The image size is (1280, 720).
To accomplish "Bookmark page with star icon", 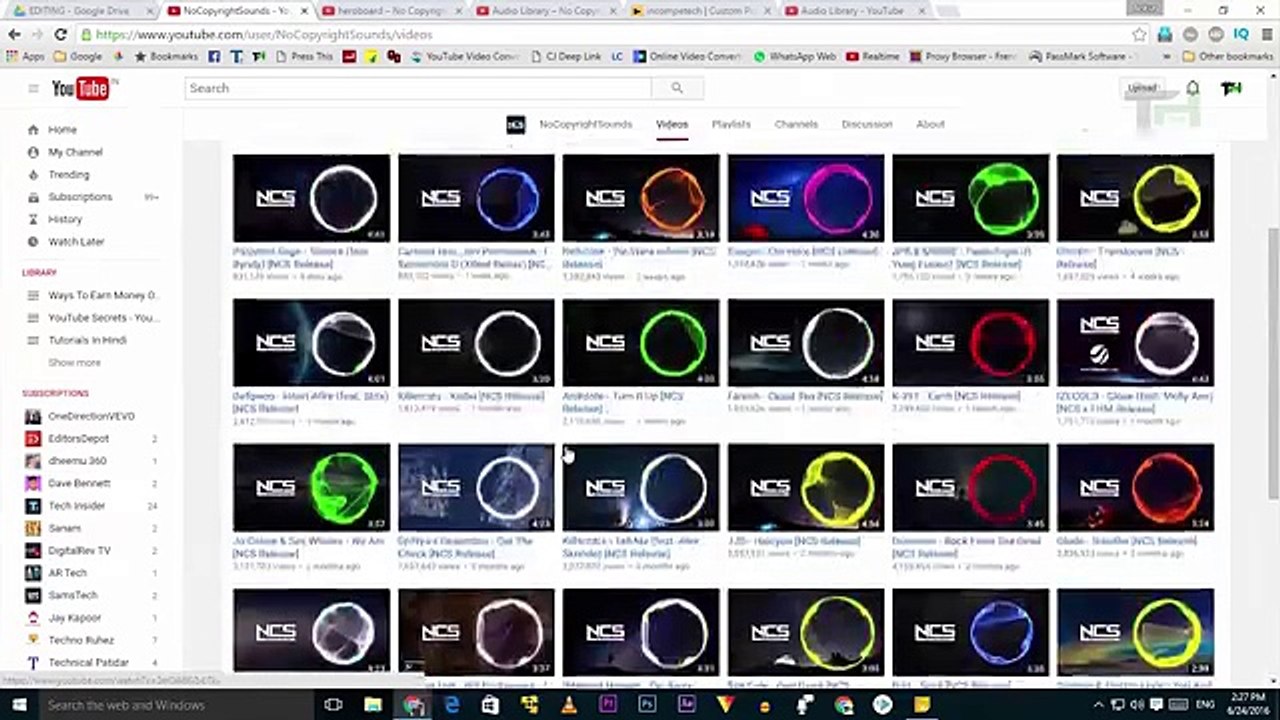I will point(1139,34).
